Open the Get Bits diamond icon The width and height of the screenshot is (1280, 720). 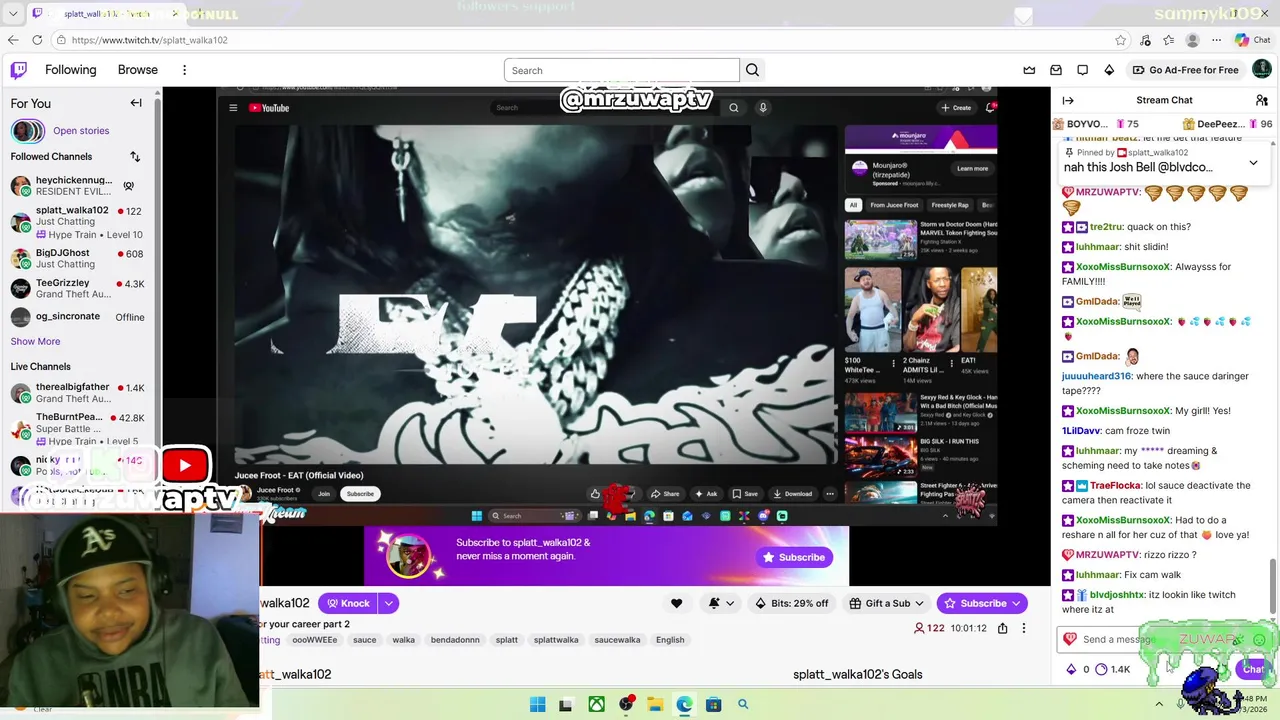click(x=1109, y=70)
